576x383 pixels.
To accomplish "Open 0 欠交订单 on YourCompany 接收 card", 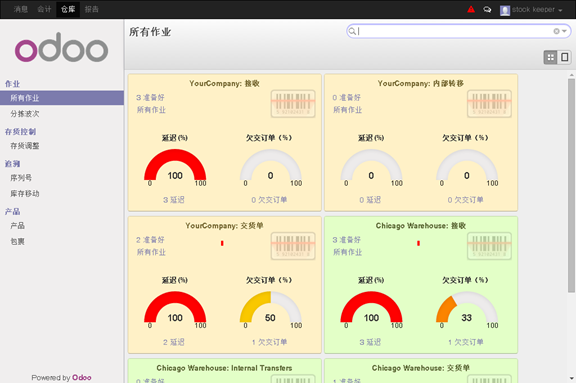I will pyautogui.click(x=269, y=200).
